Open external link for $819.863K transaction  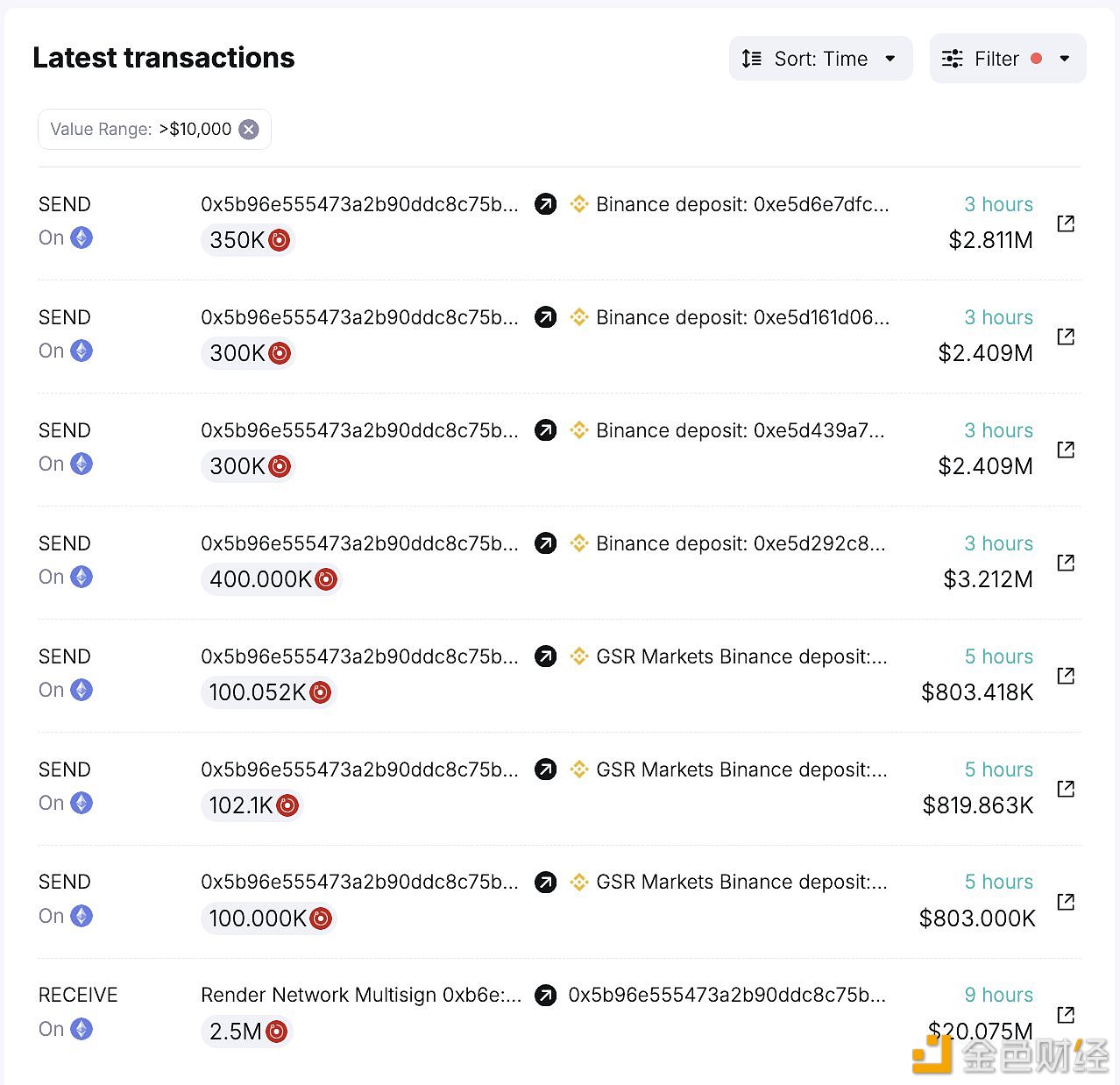1066,789
